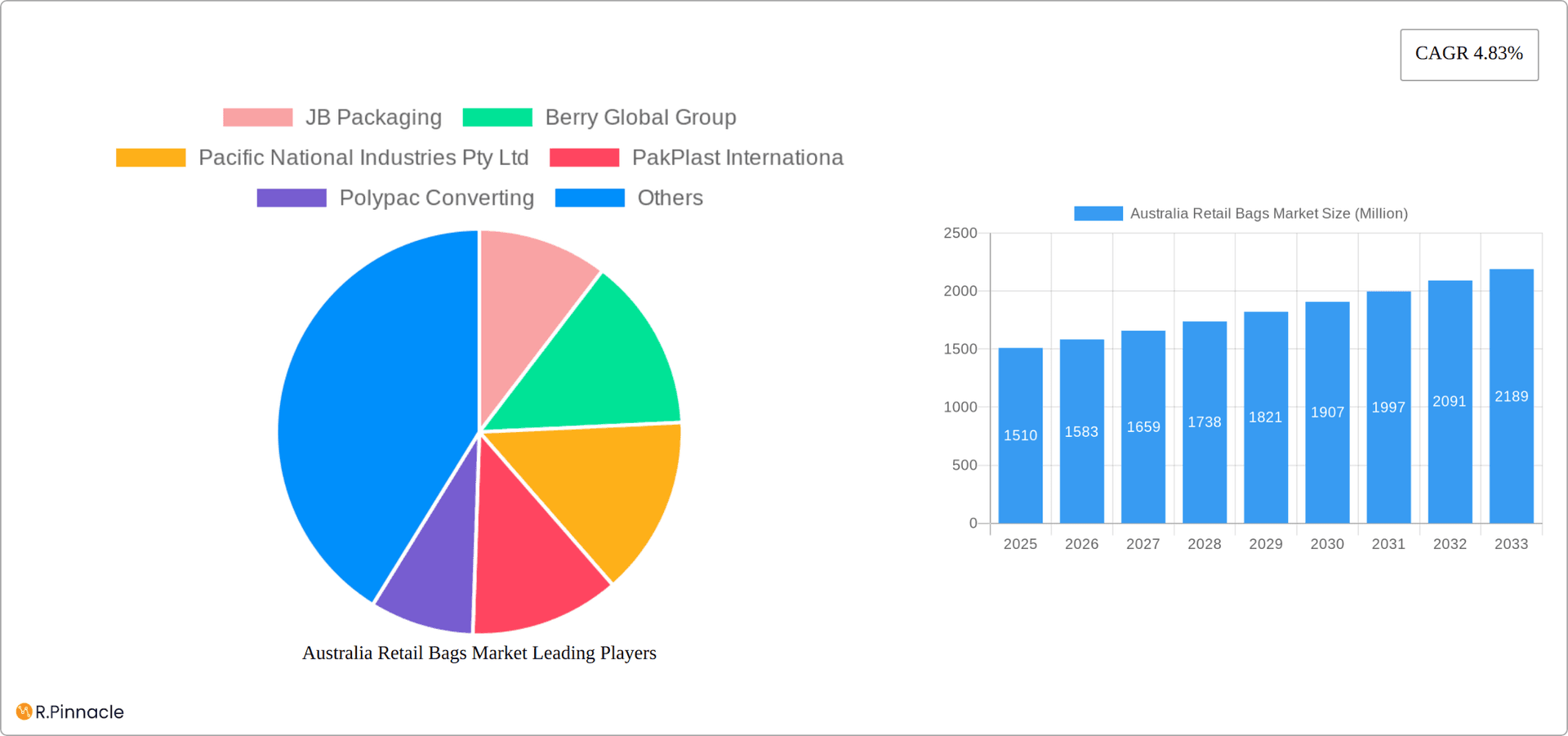Toggle the Others series in the legend

tap(669, 198)
